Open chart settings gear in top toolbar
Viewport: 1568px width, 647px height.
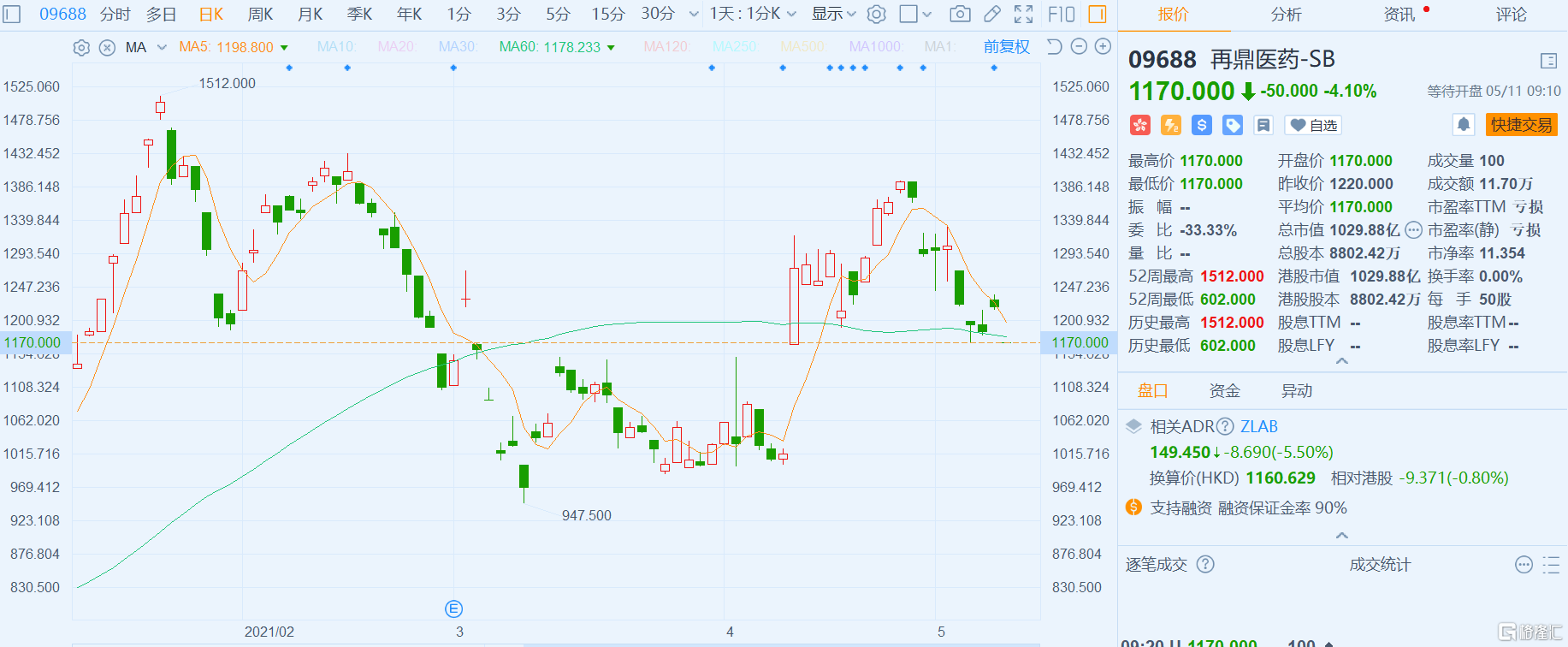pos(876,14)
